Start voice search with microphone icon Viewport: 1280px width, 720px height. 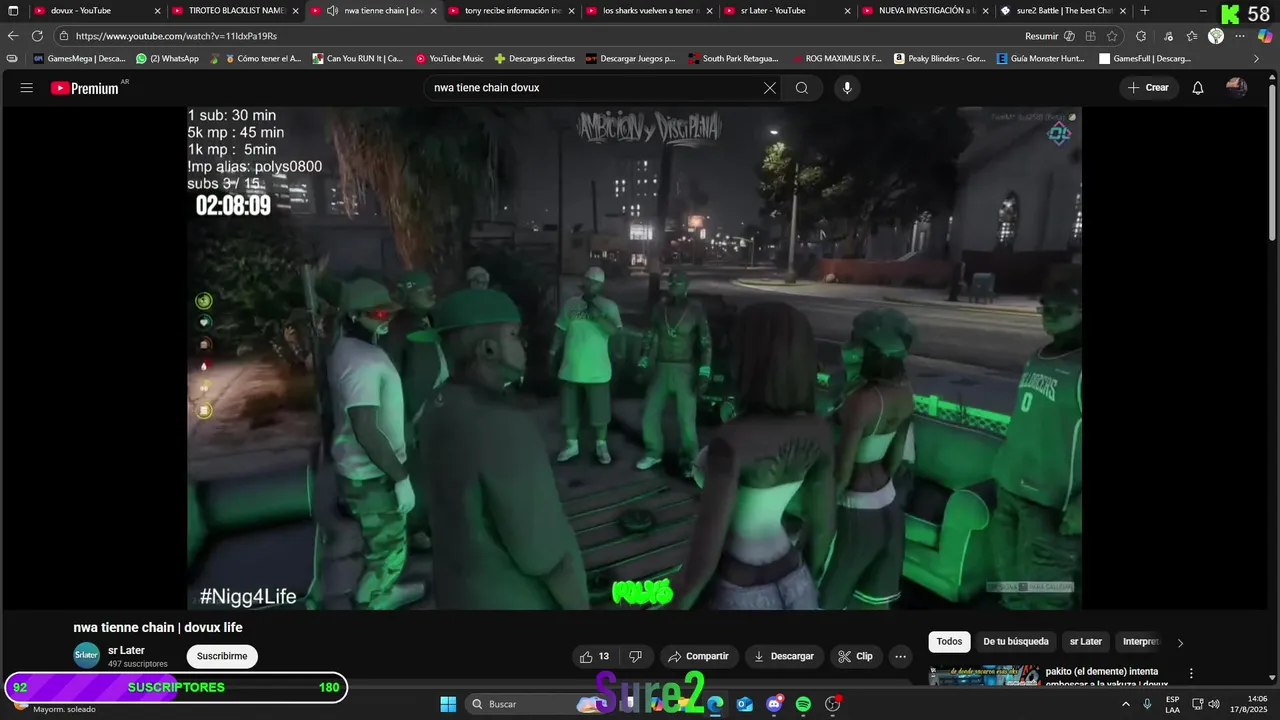pos(847,88)
